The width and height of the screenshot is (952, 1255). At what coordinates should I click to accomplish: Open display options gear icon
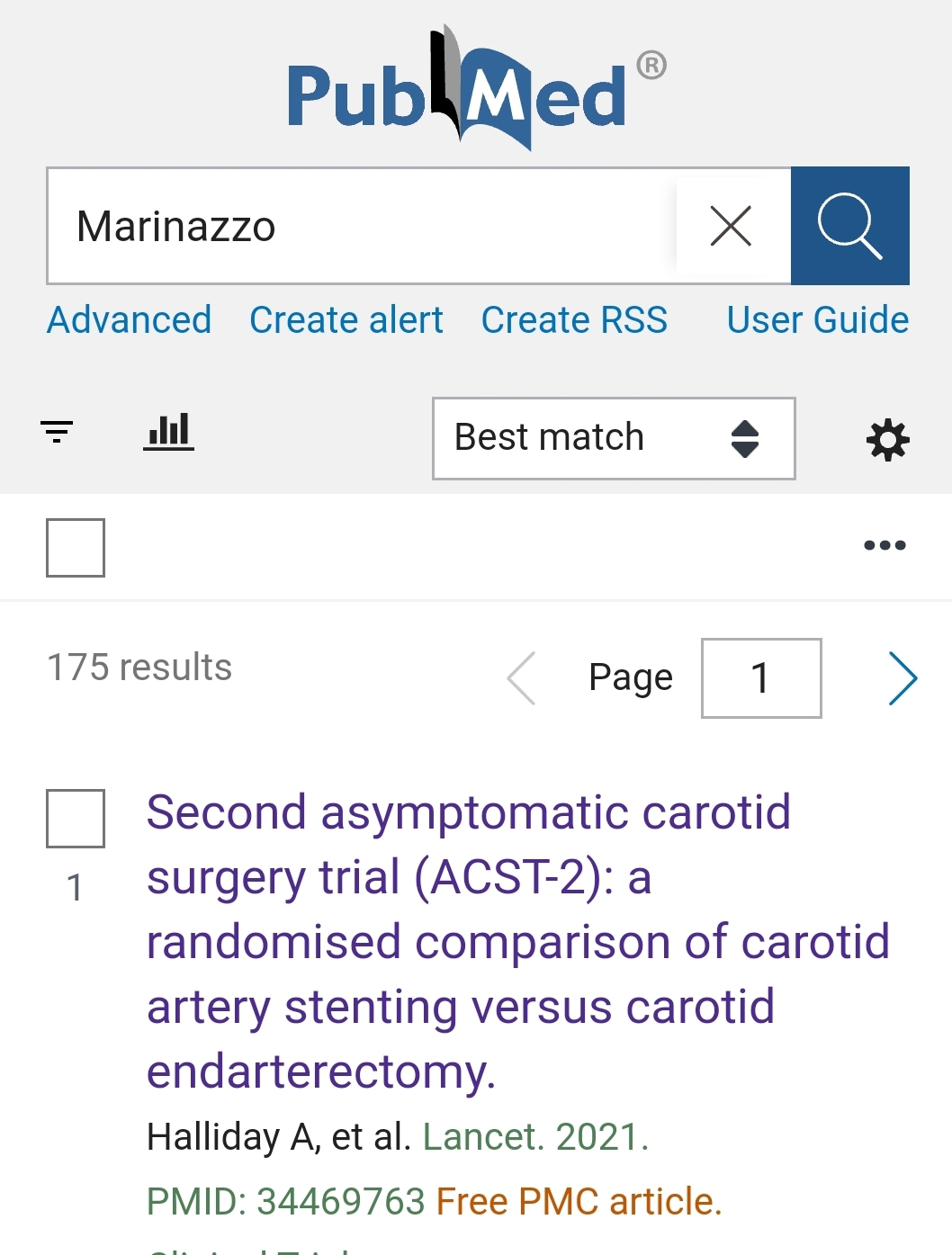(887, 440)
